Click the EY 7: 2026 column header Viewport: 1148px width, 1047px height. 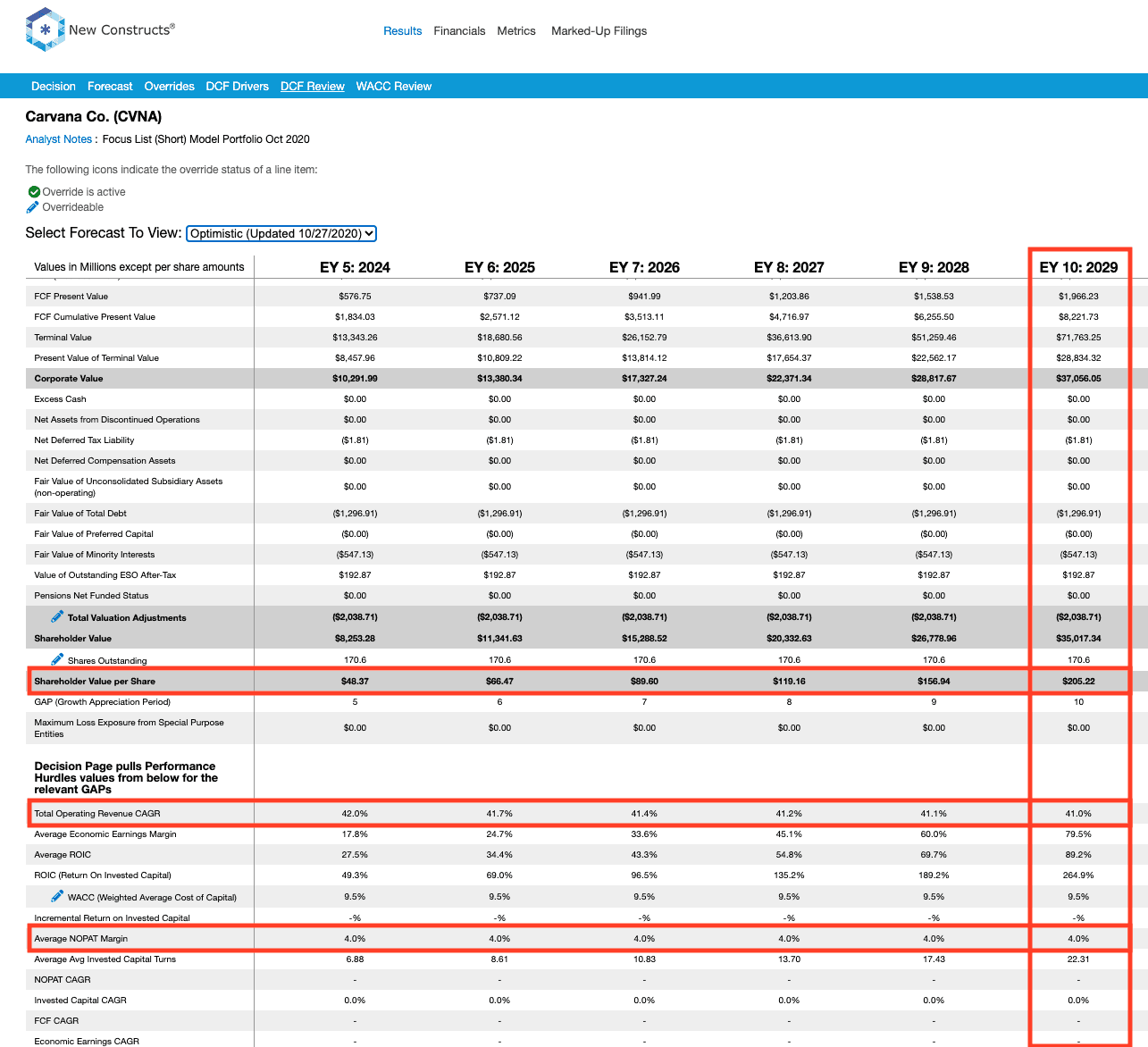[x=644, y=267]
